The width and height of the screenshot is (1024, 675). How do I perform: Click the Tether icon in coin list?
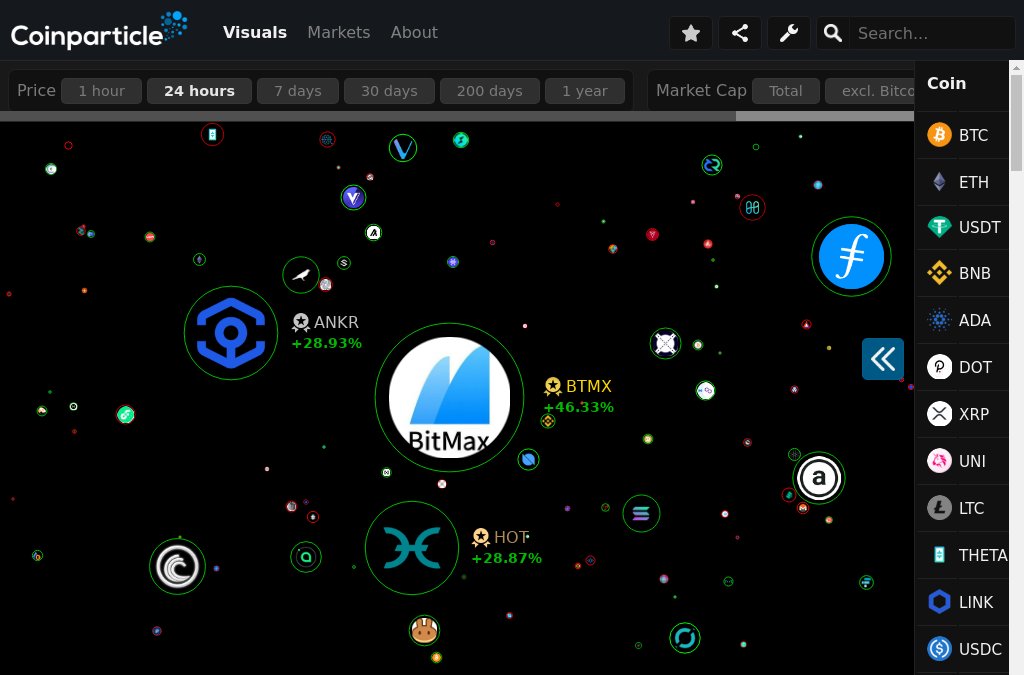(939, 227)
